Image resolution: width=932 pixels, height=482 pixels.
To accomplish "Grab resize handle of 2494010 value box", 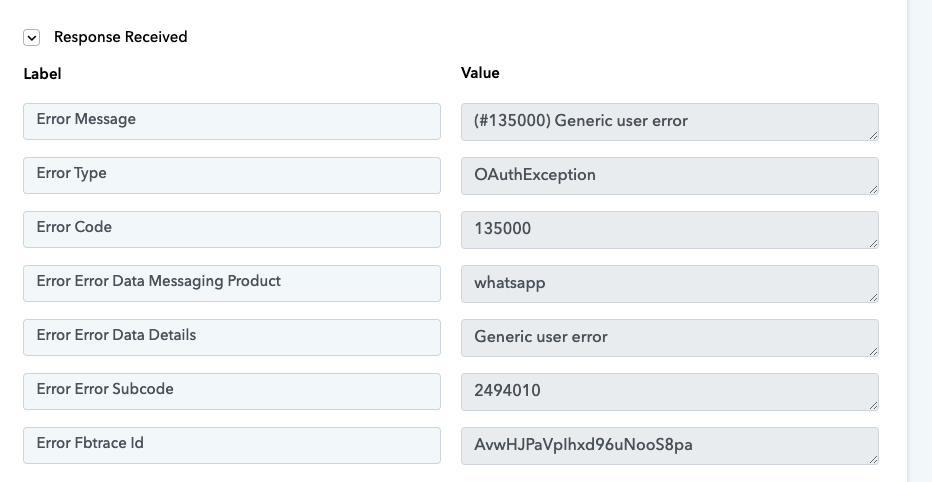I will (x=873, y=406).
